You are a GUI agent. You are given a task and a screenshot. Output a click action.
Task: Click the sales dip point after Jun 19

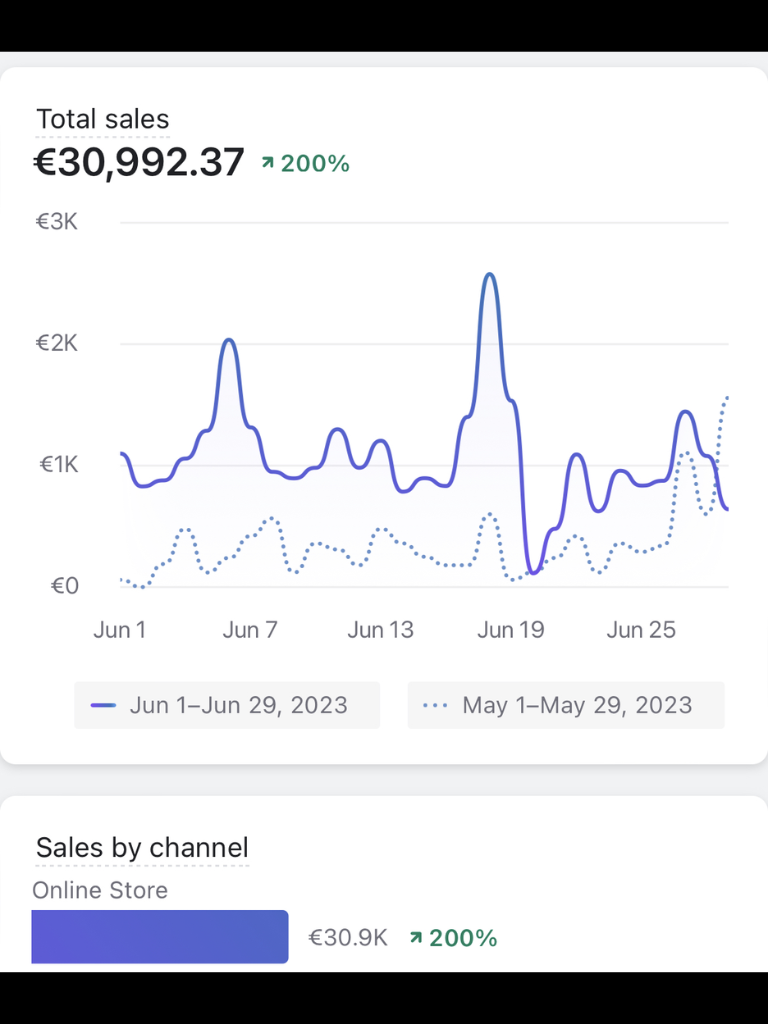534,572
